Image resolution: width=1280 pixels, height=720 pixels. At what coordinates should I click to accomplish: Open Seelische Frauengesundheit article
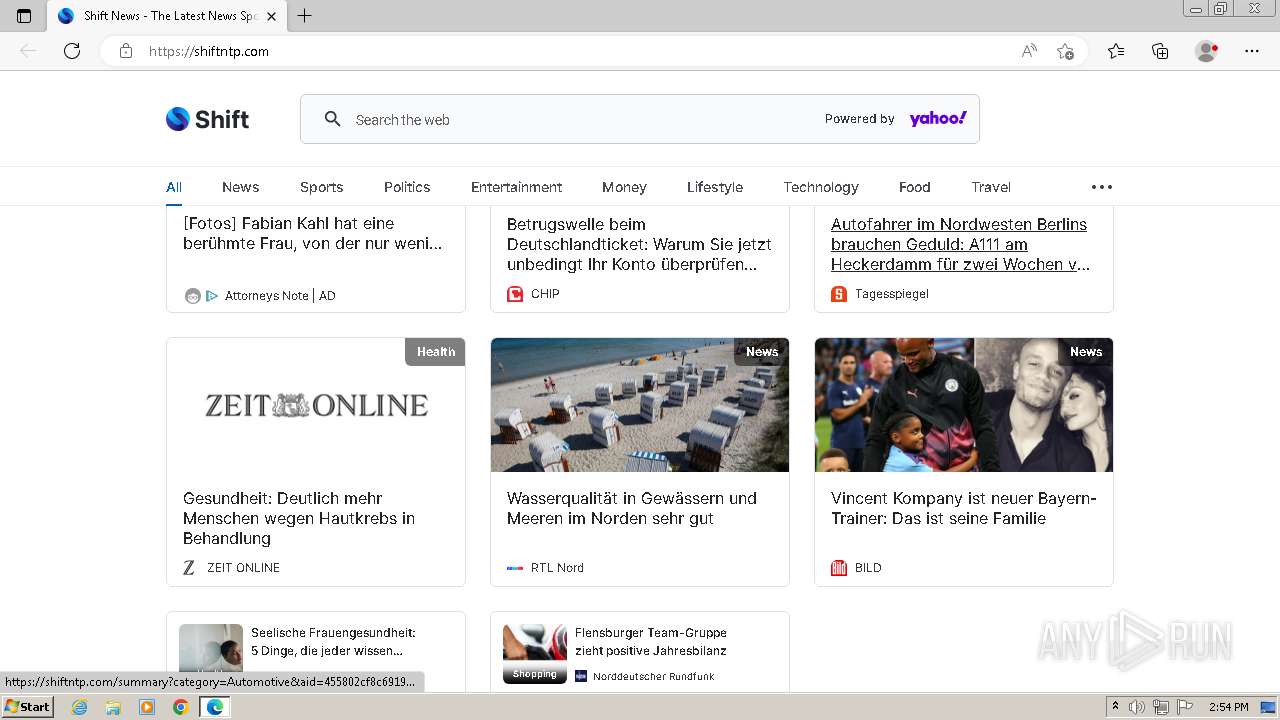tap(333, 642)
